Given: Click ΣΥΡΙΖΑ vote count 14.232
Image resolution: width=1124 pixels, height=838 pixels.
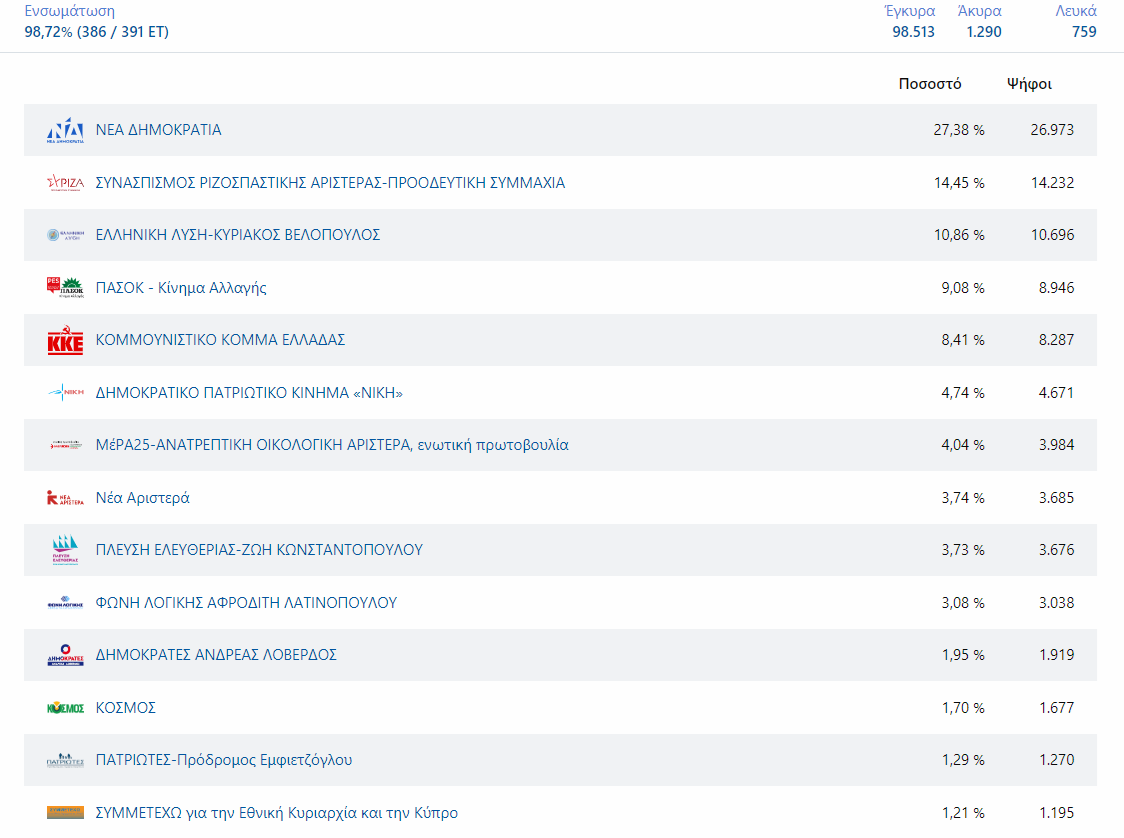Looking at the screenshot, I should [1052, 183].
